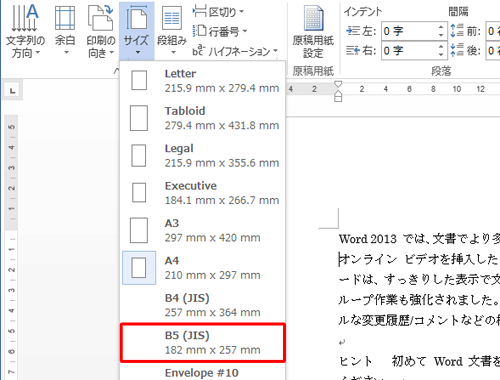This screenshot has width=500, height=380.
Task: Click the vertical ruler on the left
Action: (x=11, y=247)
